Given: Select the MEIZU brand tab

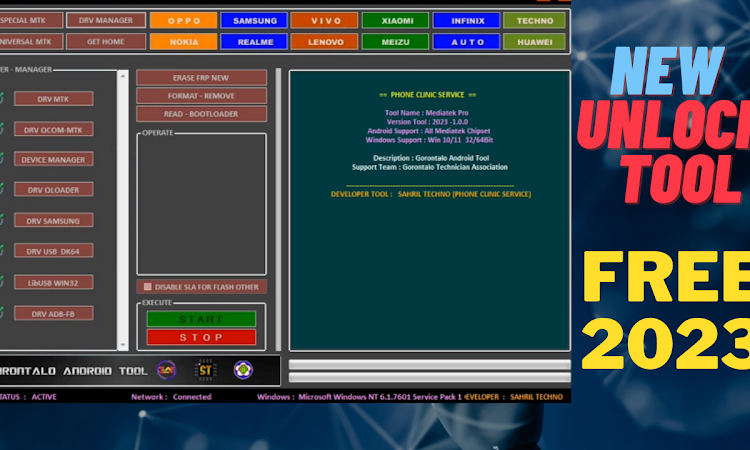Looking at the screenshot, I should (396, 42).
